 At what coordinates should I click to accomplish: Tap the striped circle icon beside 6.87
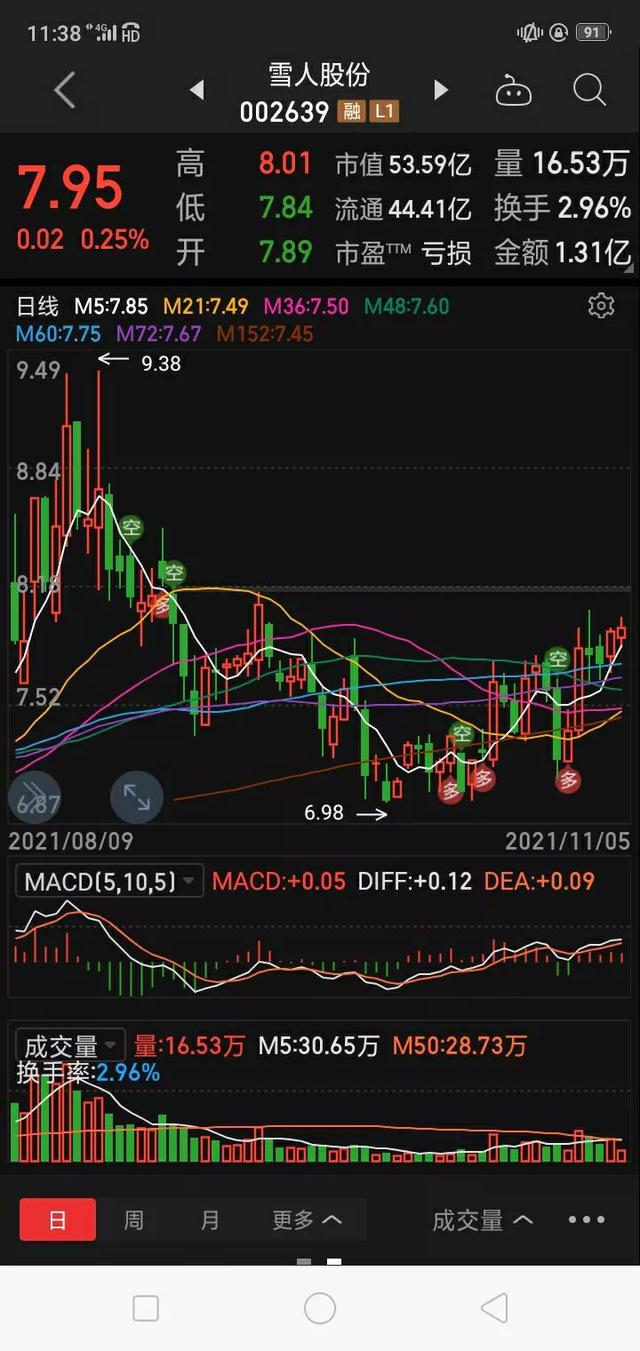[x=34, y=797]
